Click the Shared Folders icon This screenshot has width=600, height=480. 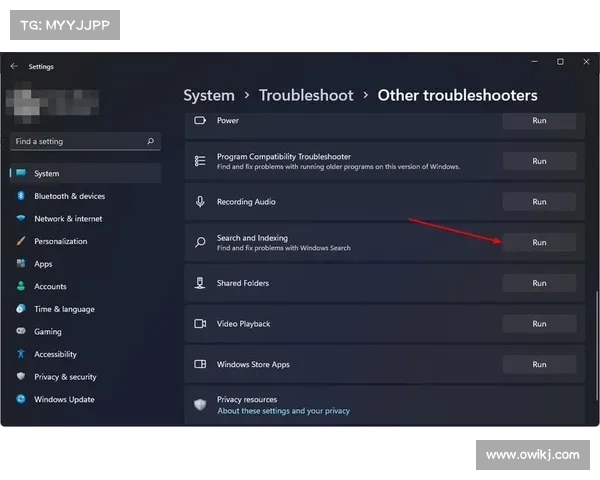200,283
